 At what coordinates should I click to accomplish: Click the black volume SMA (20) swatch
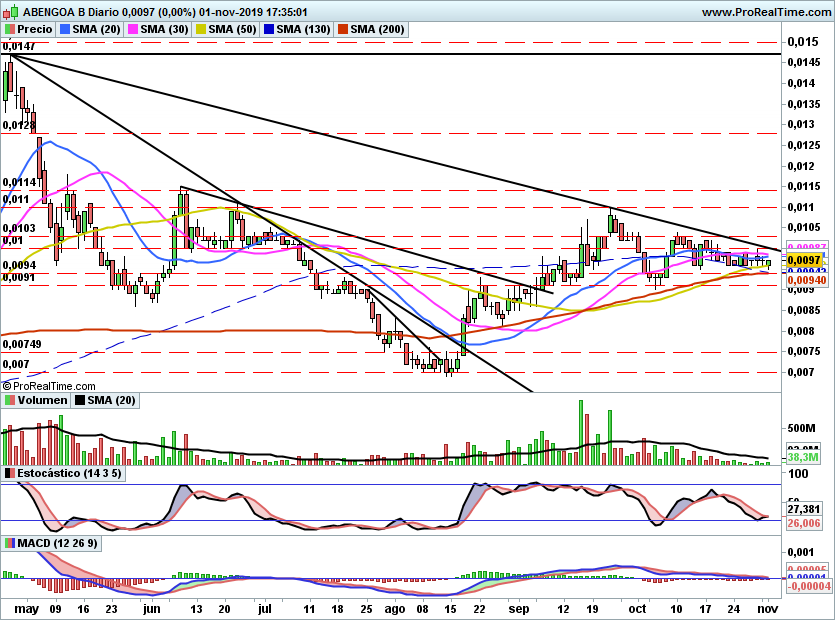(x=80, y=400)
